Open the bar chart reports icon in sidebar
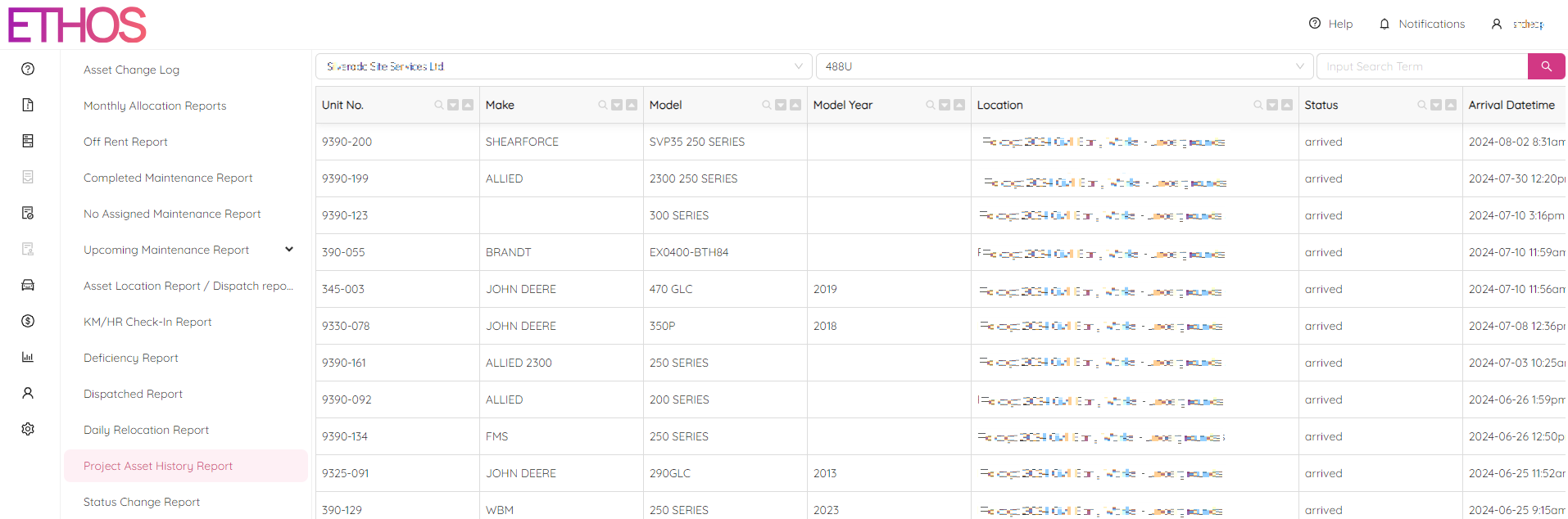 (28, 357)
